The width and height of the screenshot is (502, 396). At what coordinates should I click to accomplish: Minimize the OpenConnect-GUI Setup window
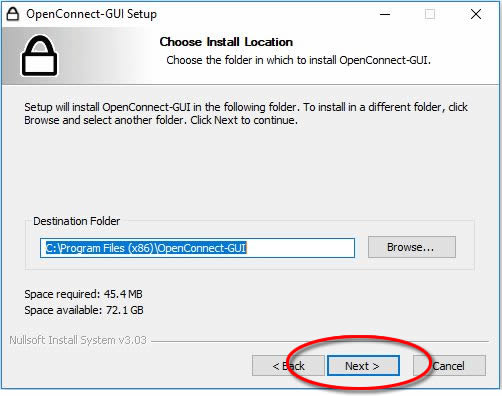coord(385,14)
